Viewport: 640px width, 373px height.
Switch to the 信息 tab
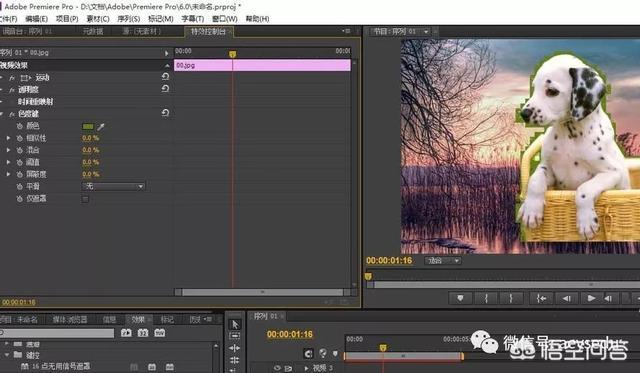(109, 319)
